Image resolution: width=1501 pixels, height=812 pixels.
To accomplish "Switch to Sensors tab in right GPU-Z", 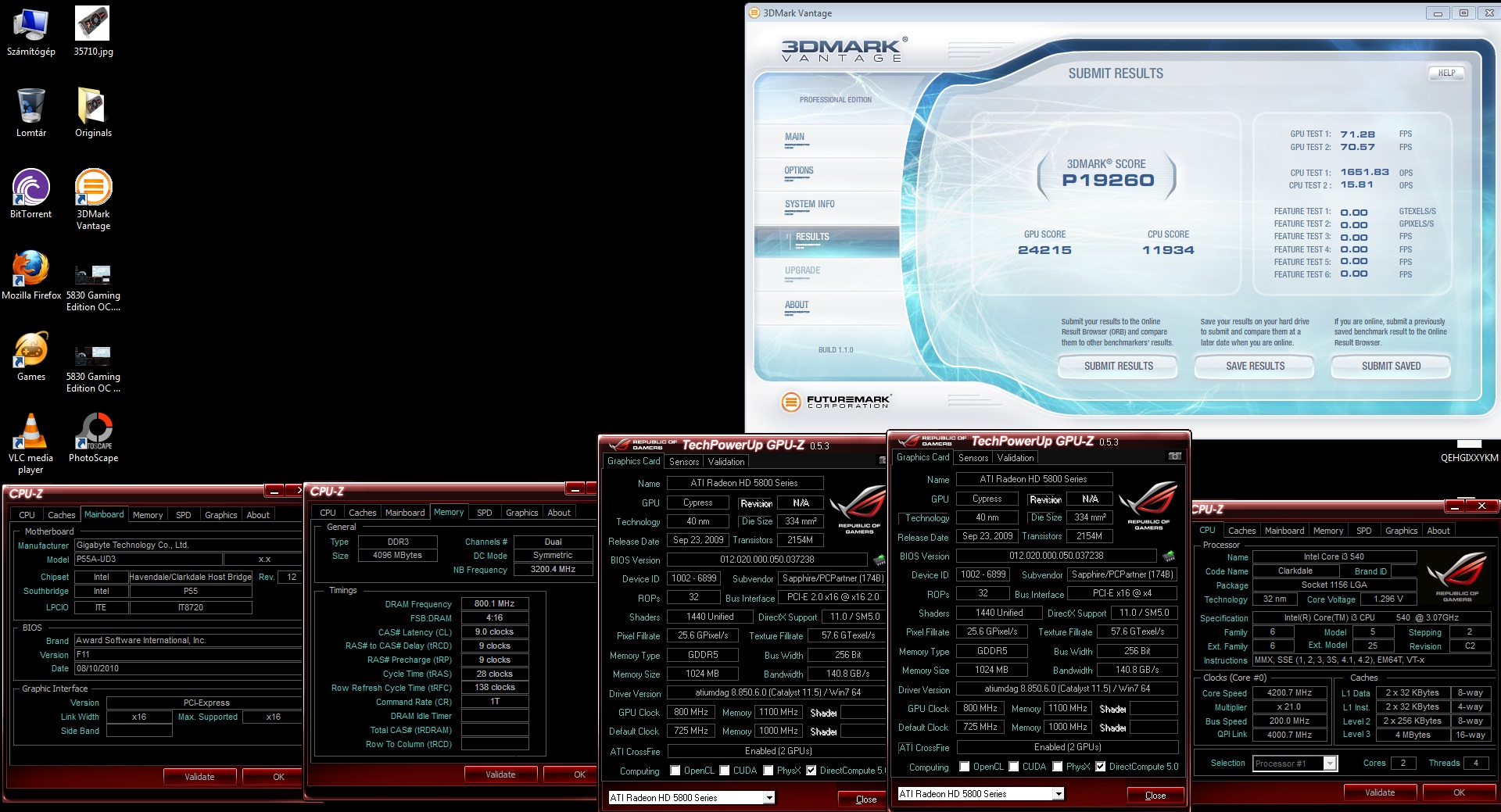I will coord(973,458).
